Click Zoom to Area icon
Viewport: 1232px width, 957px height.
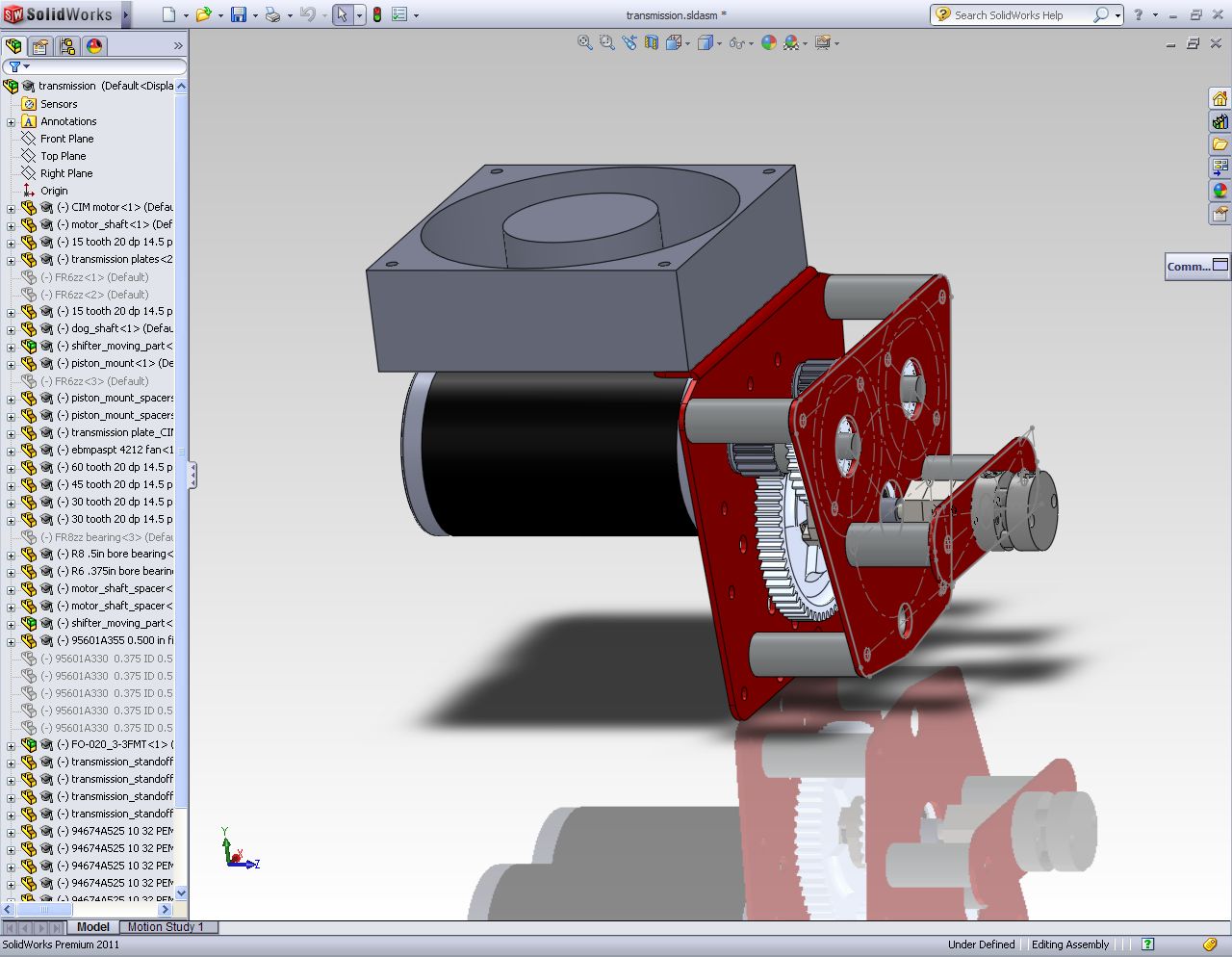coord(606,42)
